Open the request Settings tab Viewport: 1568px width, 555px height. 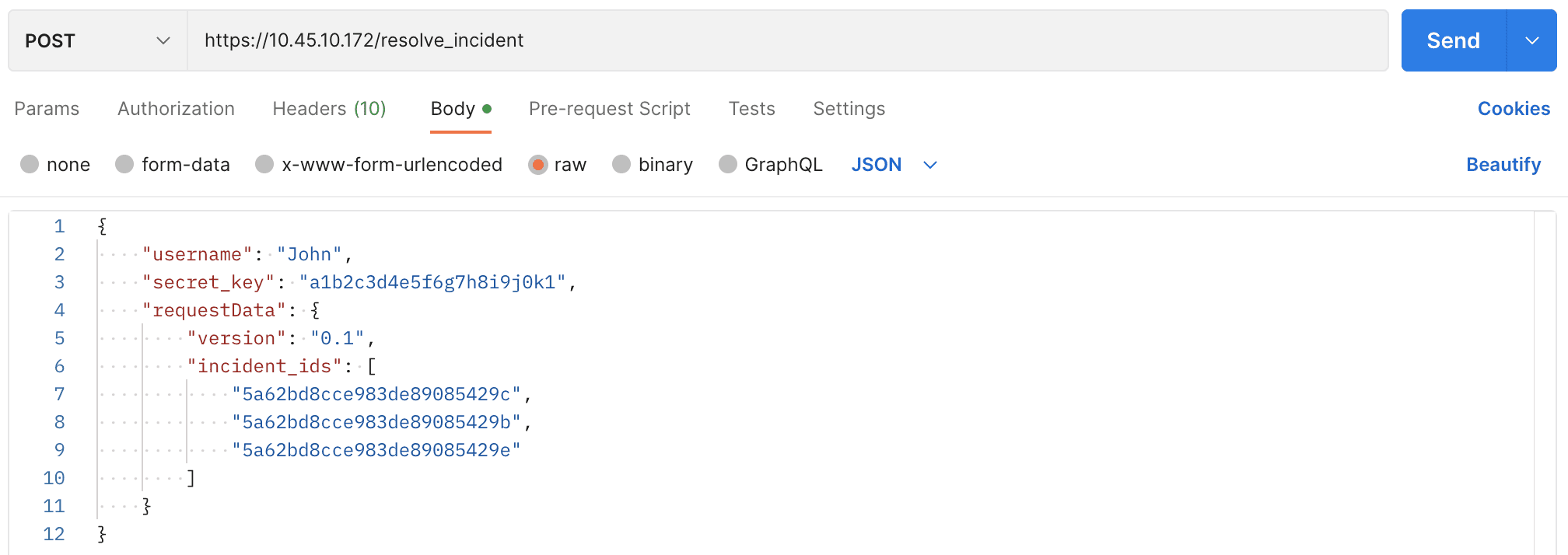point(849,109)
